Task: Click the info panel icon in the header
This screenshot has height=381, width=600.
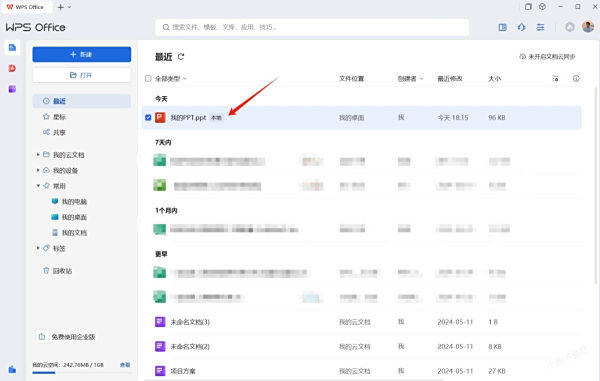Action: (576, 78)
